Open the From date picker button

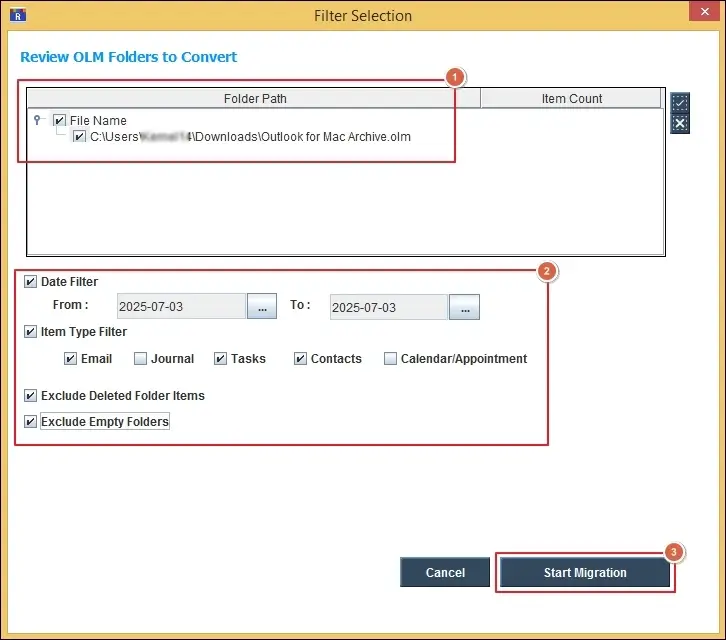[x=262, y=306]
